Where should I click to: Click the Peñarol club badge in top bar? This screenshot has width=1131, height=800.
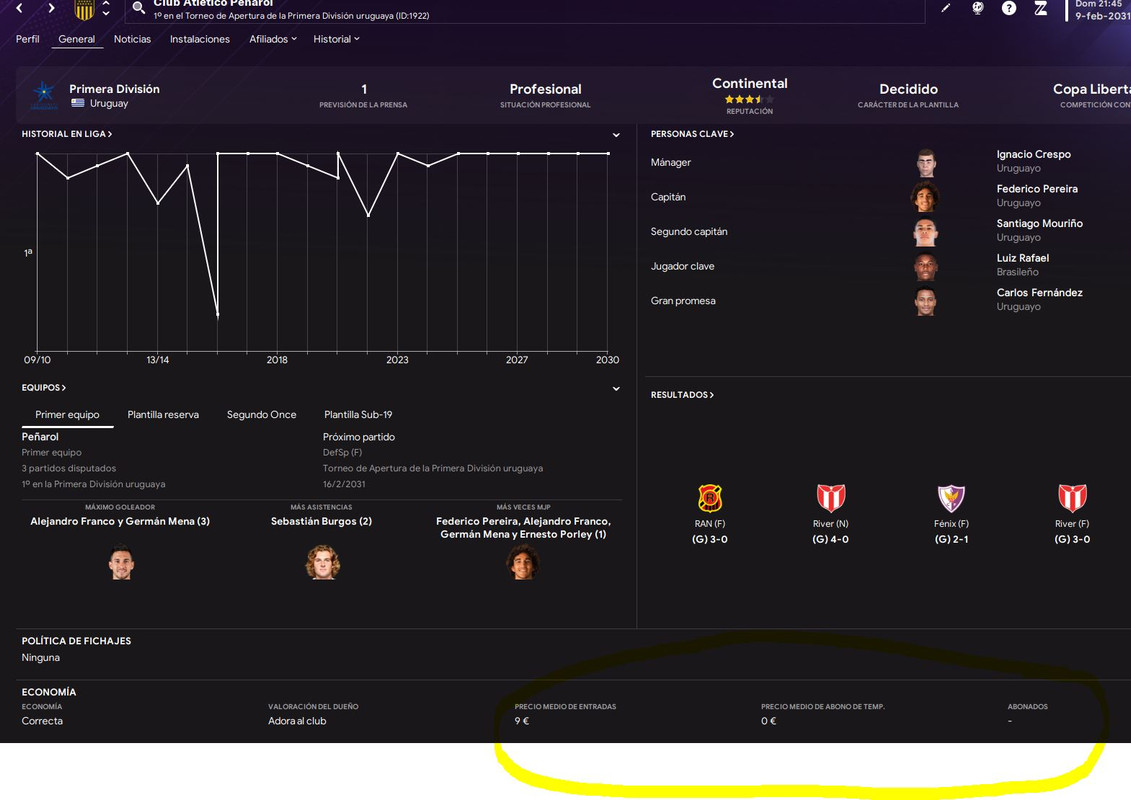84,9
